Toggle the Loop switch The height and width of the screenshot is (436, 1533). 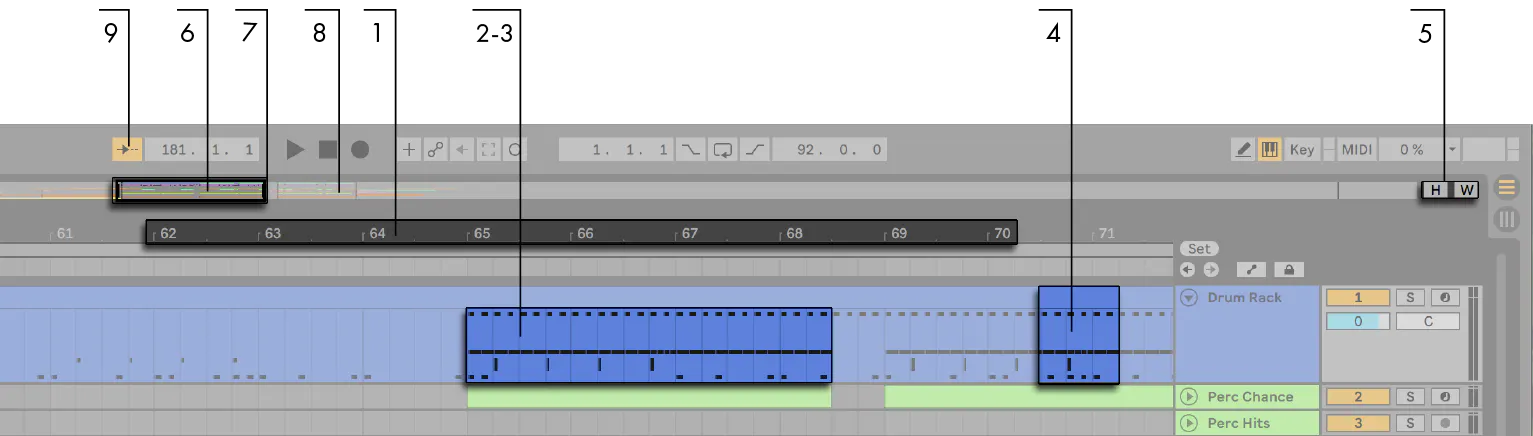723,150
